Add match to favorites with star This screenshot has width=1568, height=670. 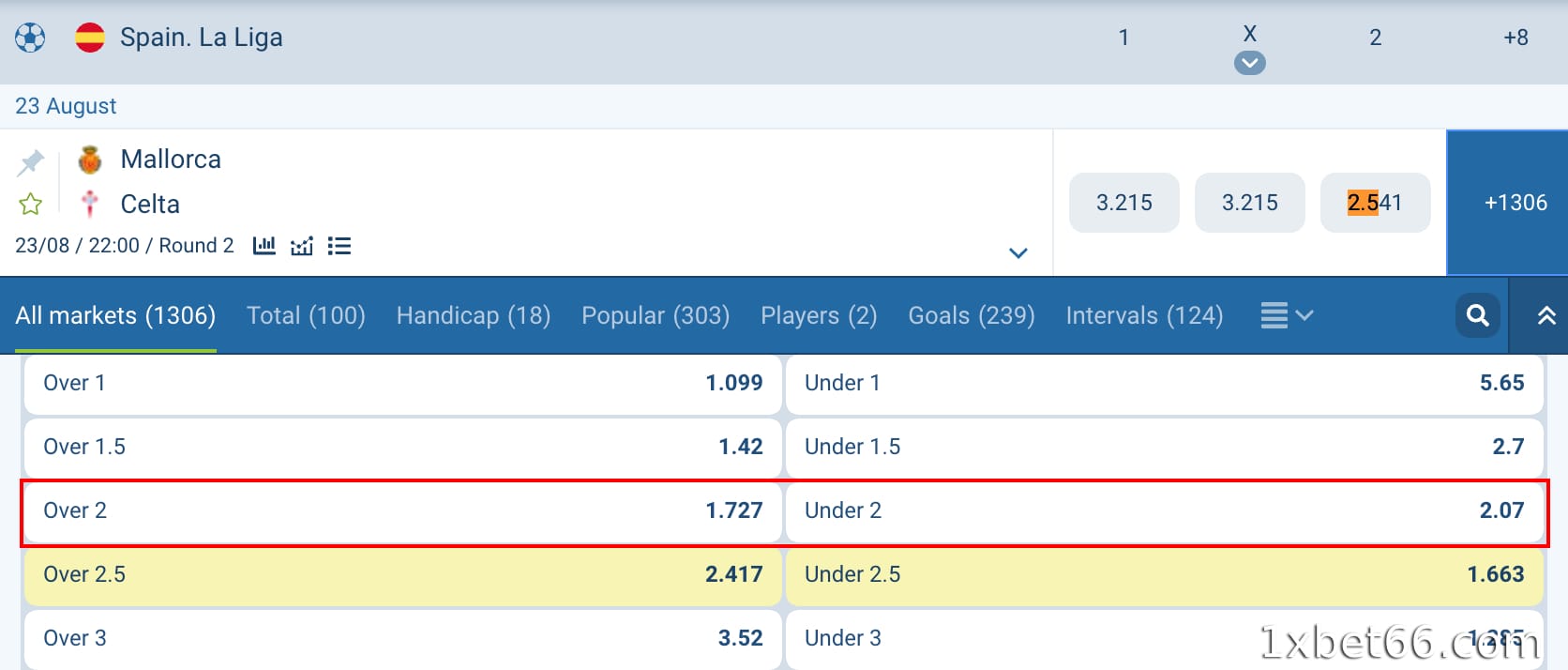click(x=30, y=204)
